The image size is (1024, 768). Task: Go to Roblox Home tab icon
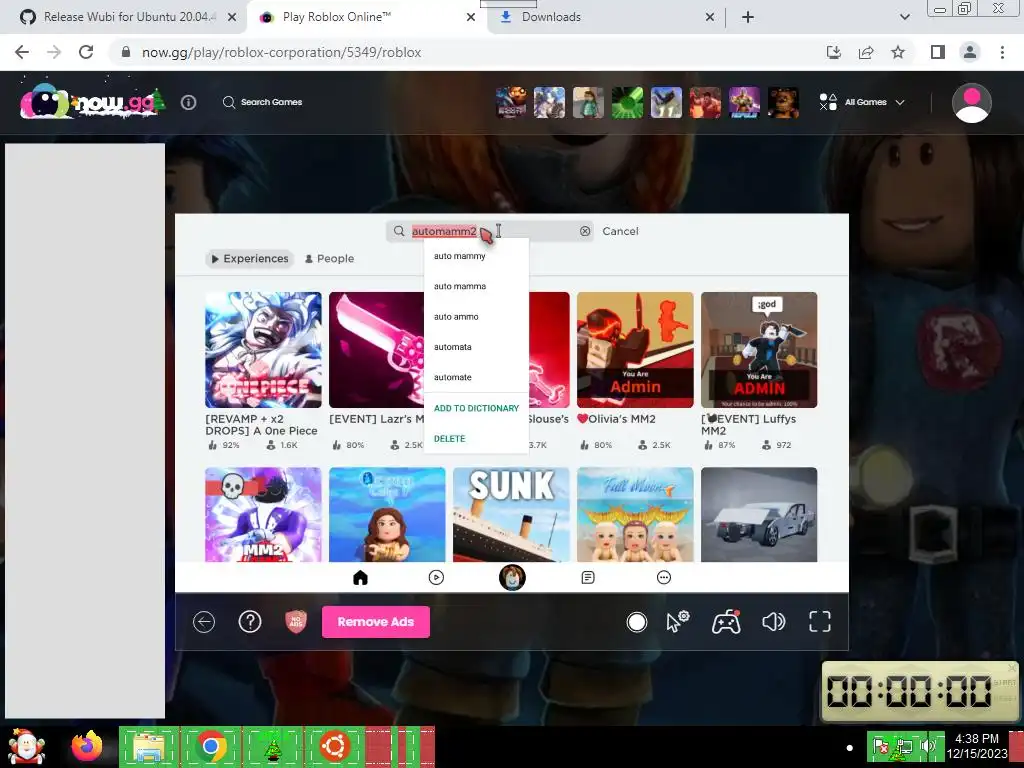click(x=360, y=578)
